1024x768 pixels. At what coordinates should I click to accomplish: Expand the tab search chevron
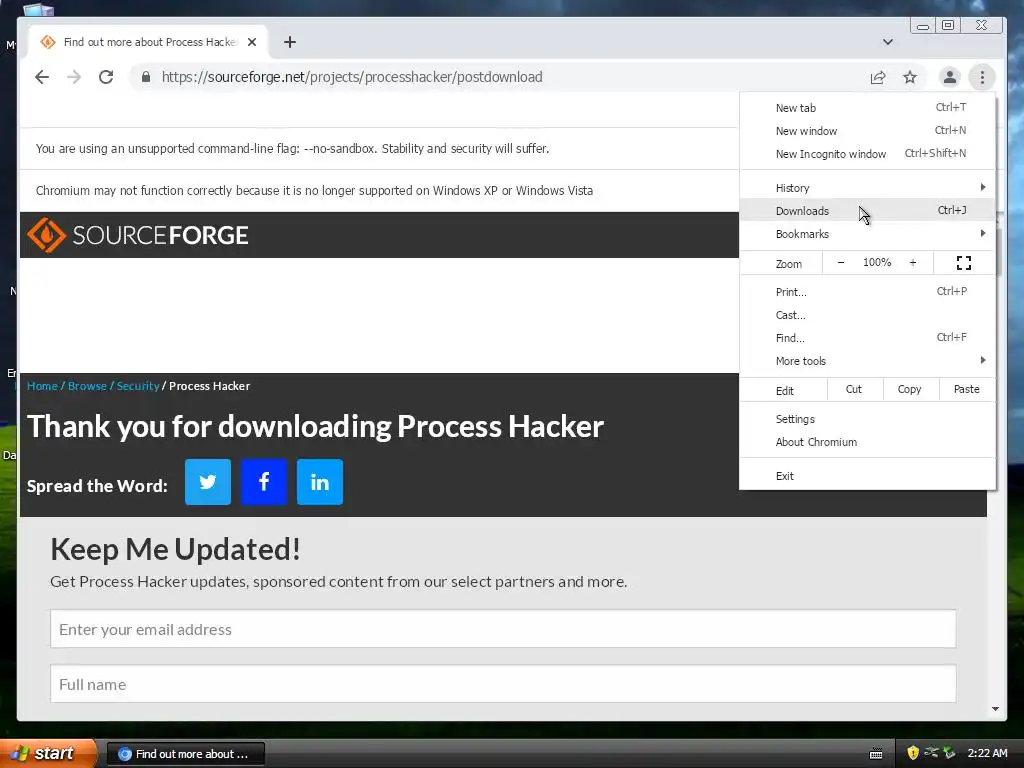888,42
